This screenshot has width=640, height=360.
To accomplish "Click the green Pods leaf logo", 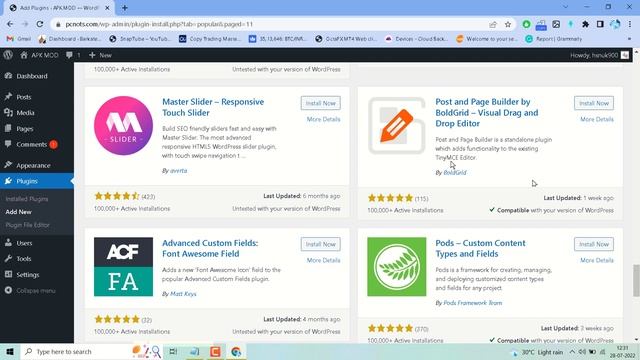I will (396, 267).
